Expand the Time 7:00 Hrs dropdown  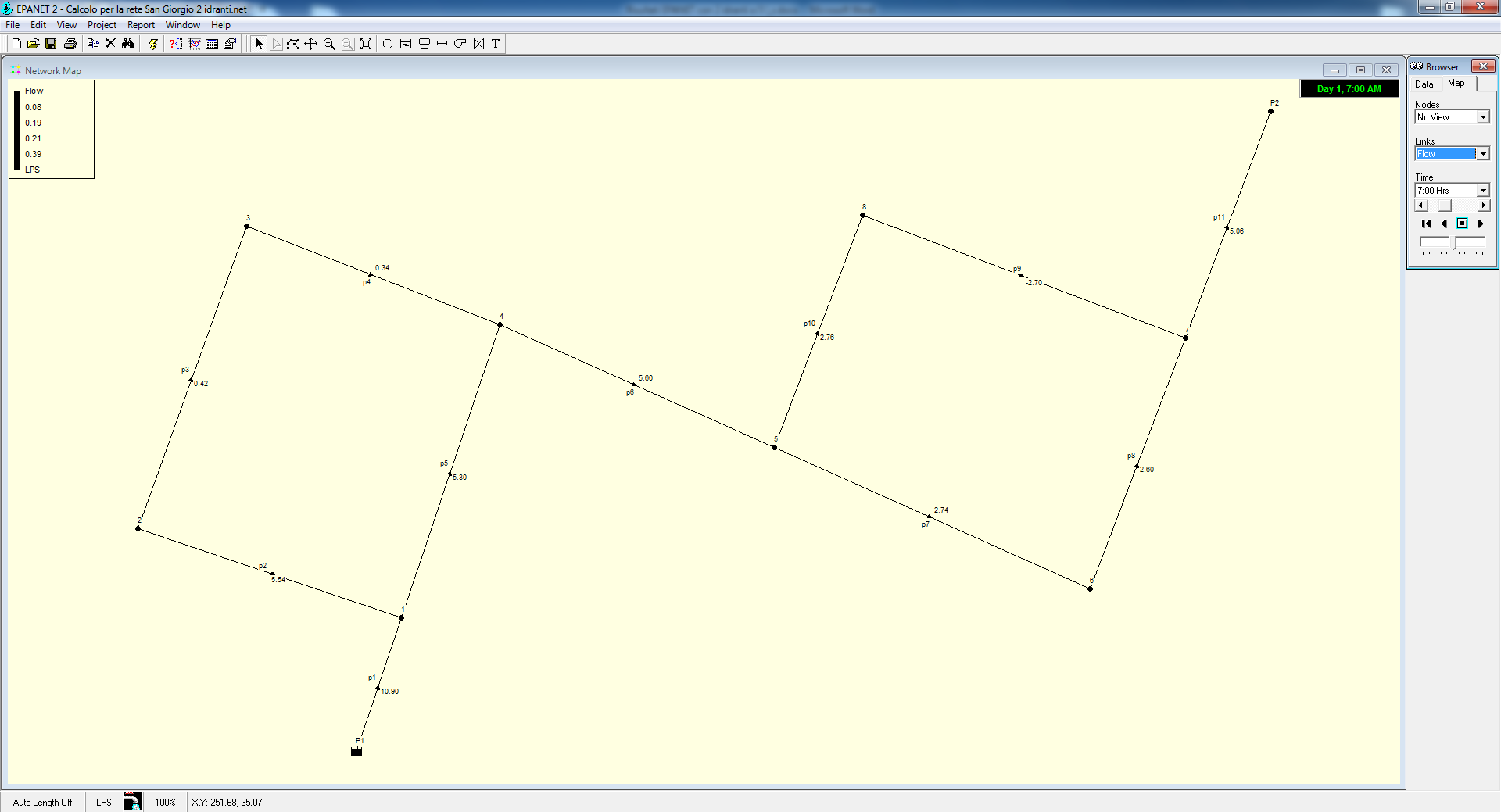click(x=1483, y=191)
